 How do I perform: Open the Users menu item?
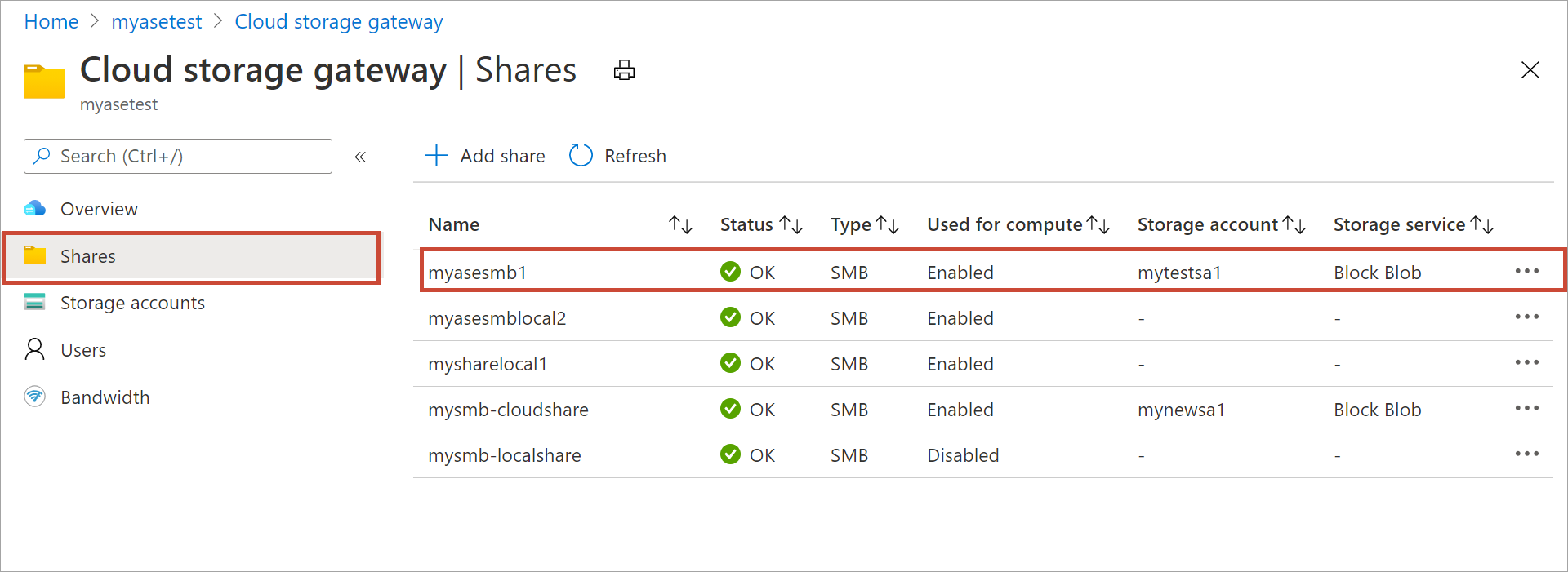pyautogui.click(x=83, y=350)
